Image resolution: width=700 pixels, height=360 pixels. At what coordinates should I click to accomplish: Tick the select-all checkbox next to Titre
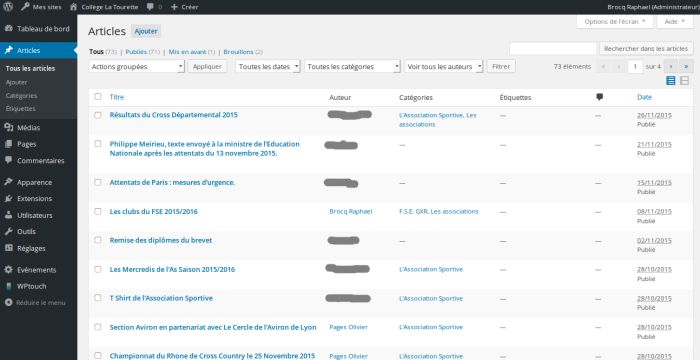pyautogui.click(x=98, y=97)
